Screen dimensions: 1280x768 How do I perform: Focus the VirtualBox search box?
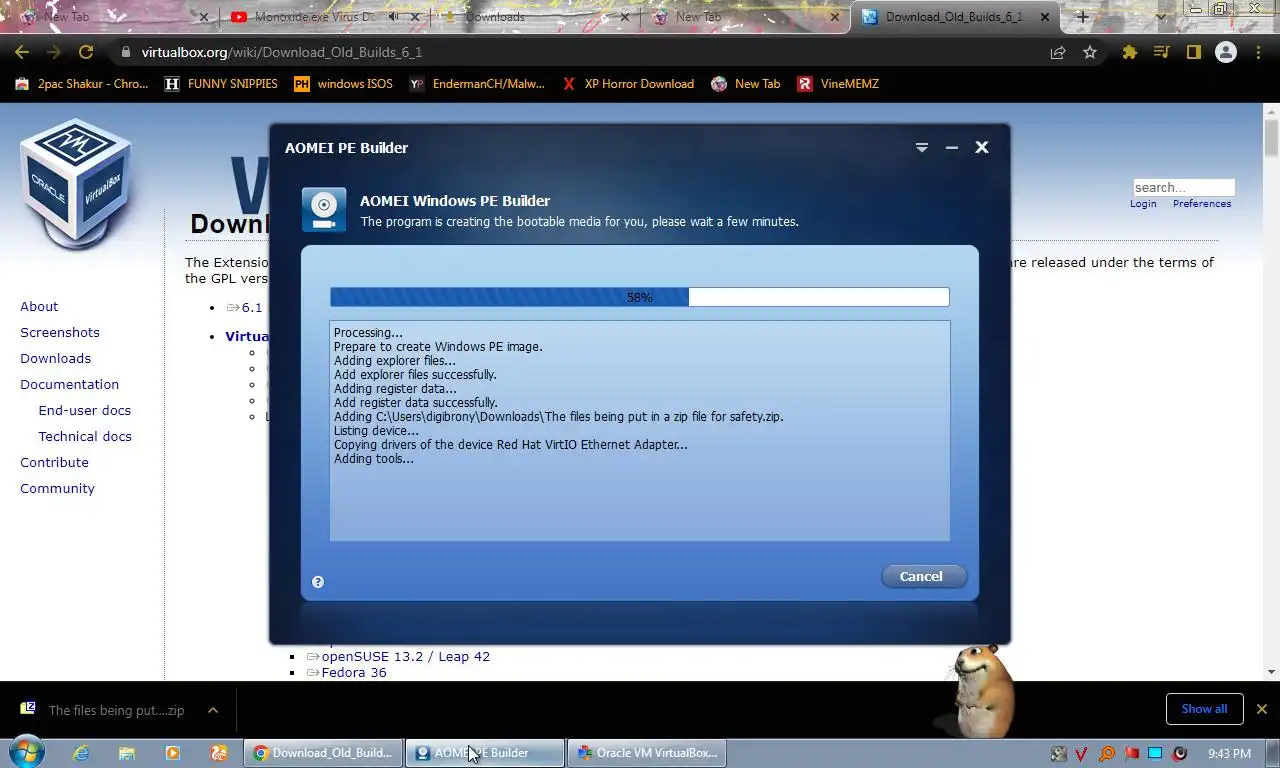click(x=1184, y=187)
